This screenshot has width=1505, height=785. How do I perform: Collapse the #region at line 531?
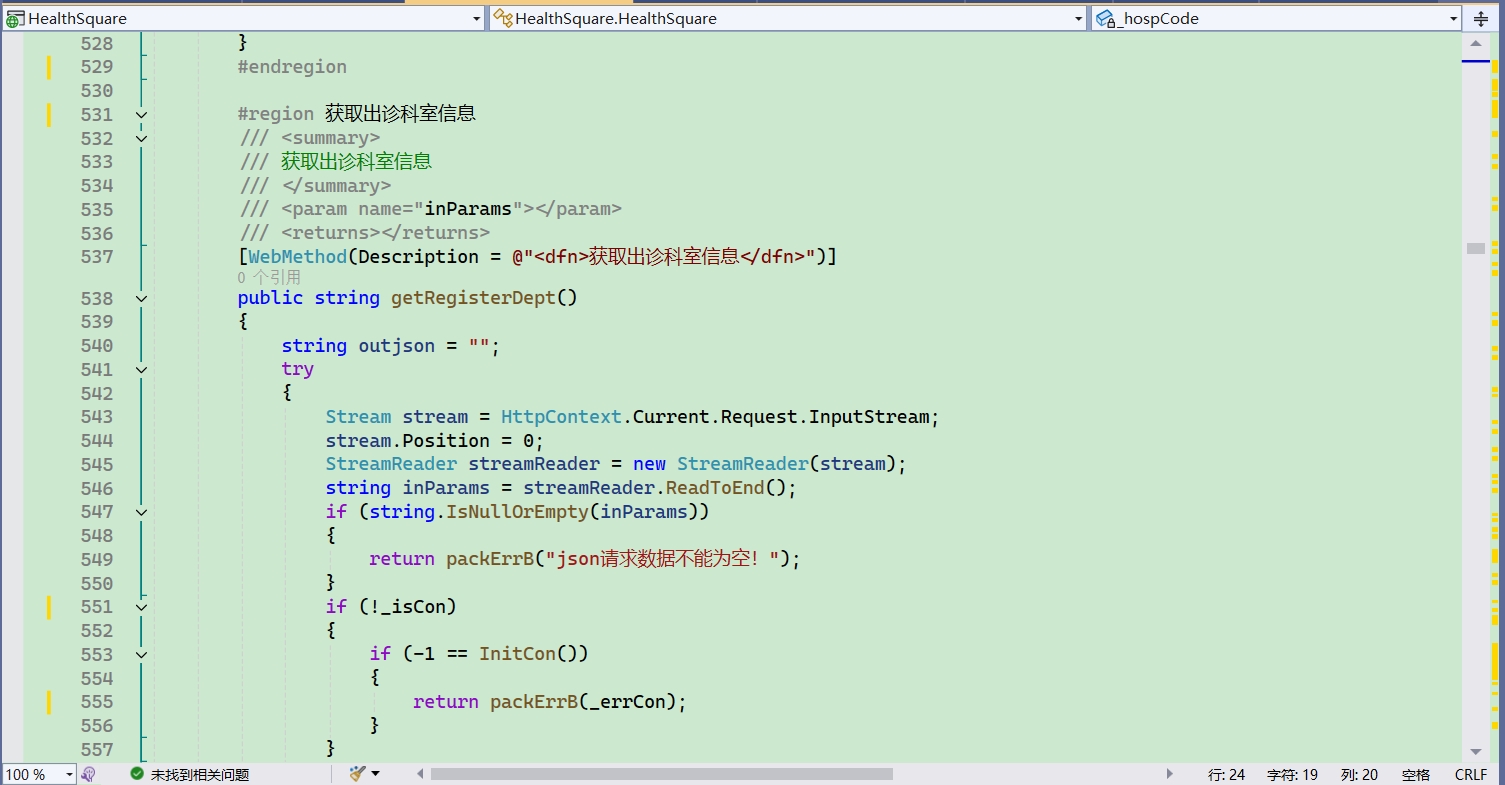point(141,115)
